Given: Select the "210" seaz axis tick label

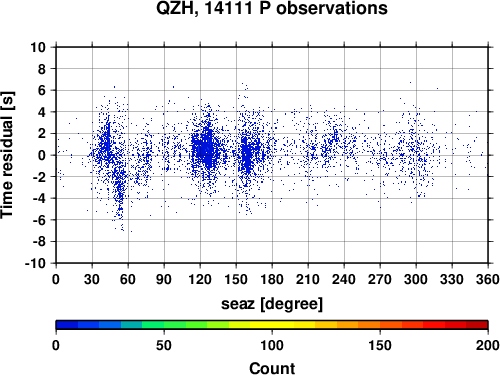Looking at the screenshot, I should 308,279.
